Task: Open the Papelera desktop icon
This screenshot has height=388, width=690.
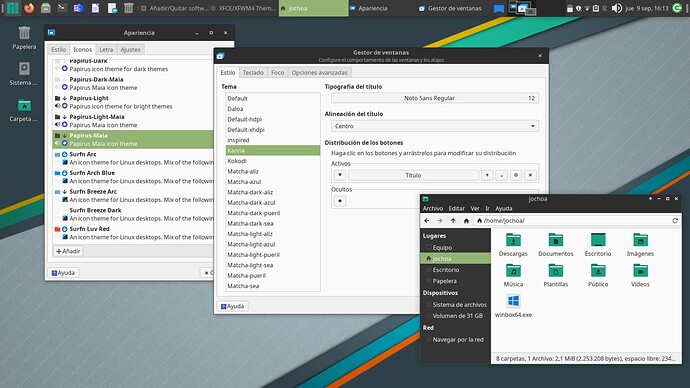Action: coord(24,38)
